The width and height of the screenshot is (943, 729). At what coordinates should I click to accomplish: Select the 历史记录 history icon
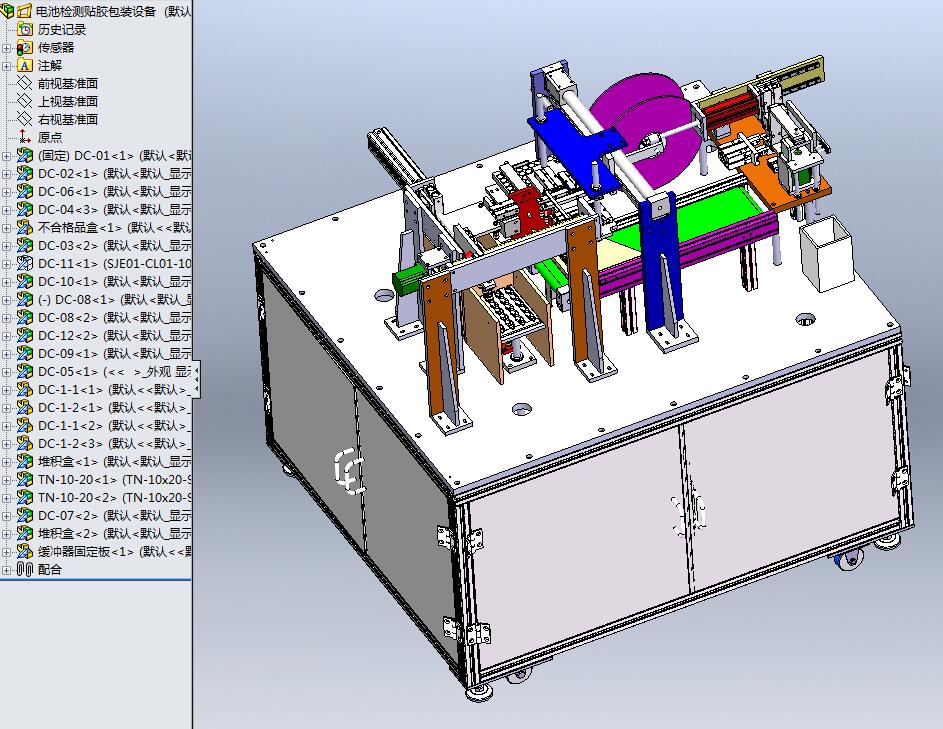tap(24, 29)
